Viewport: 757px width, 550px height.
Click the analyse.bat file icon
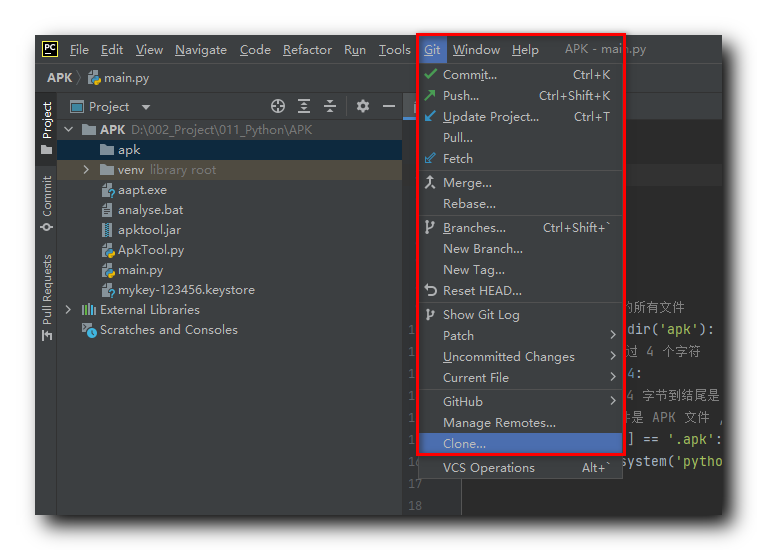coord(107,210)
